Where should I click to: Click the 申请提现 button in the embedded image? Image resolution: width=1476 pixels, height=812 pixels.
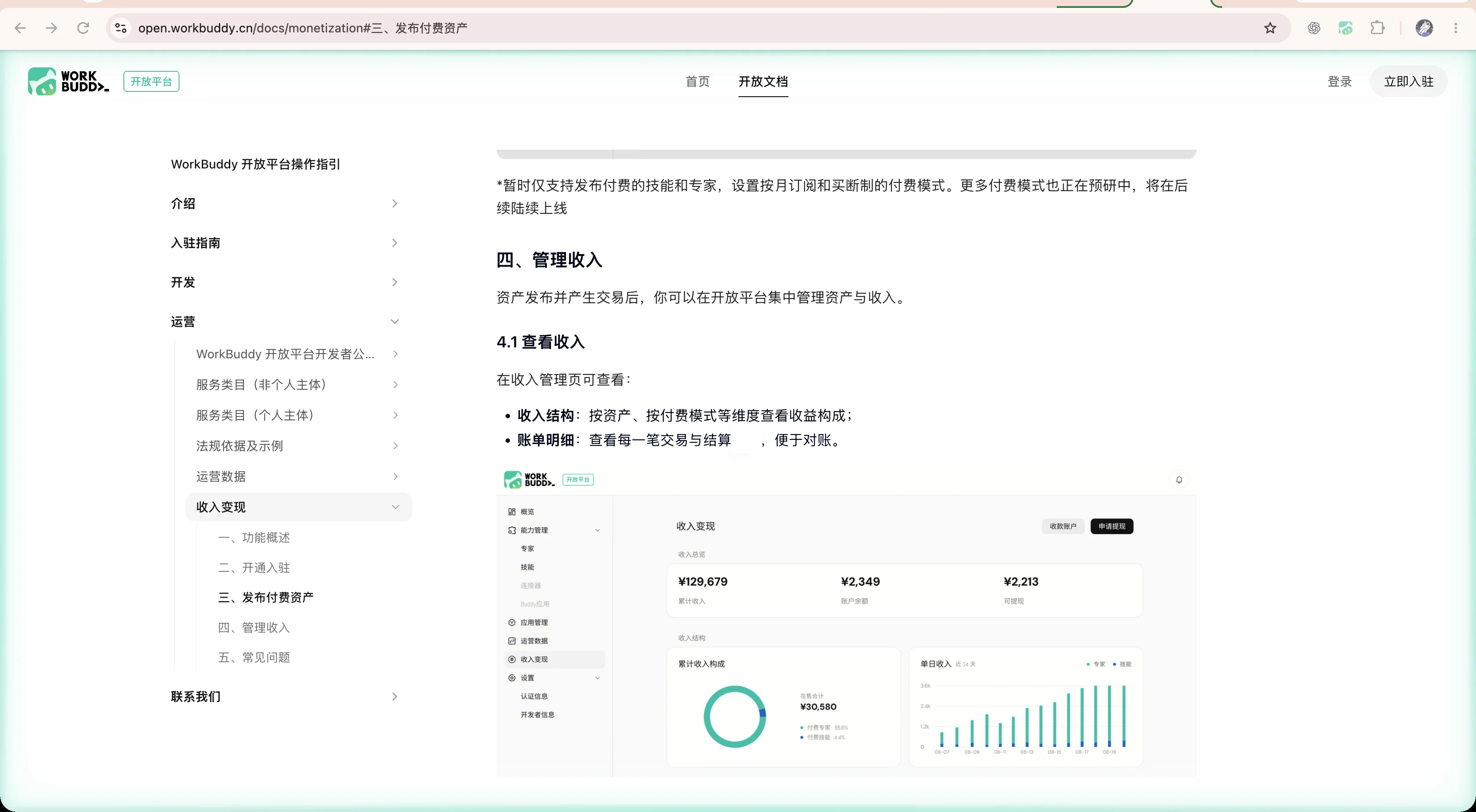click(1111, 526)
